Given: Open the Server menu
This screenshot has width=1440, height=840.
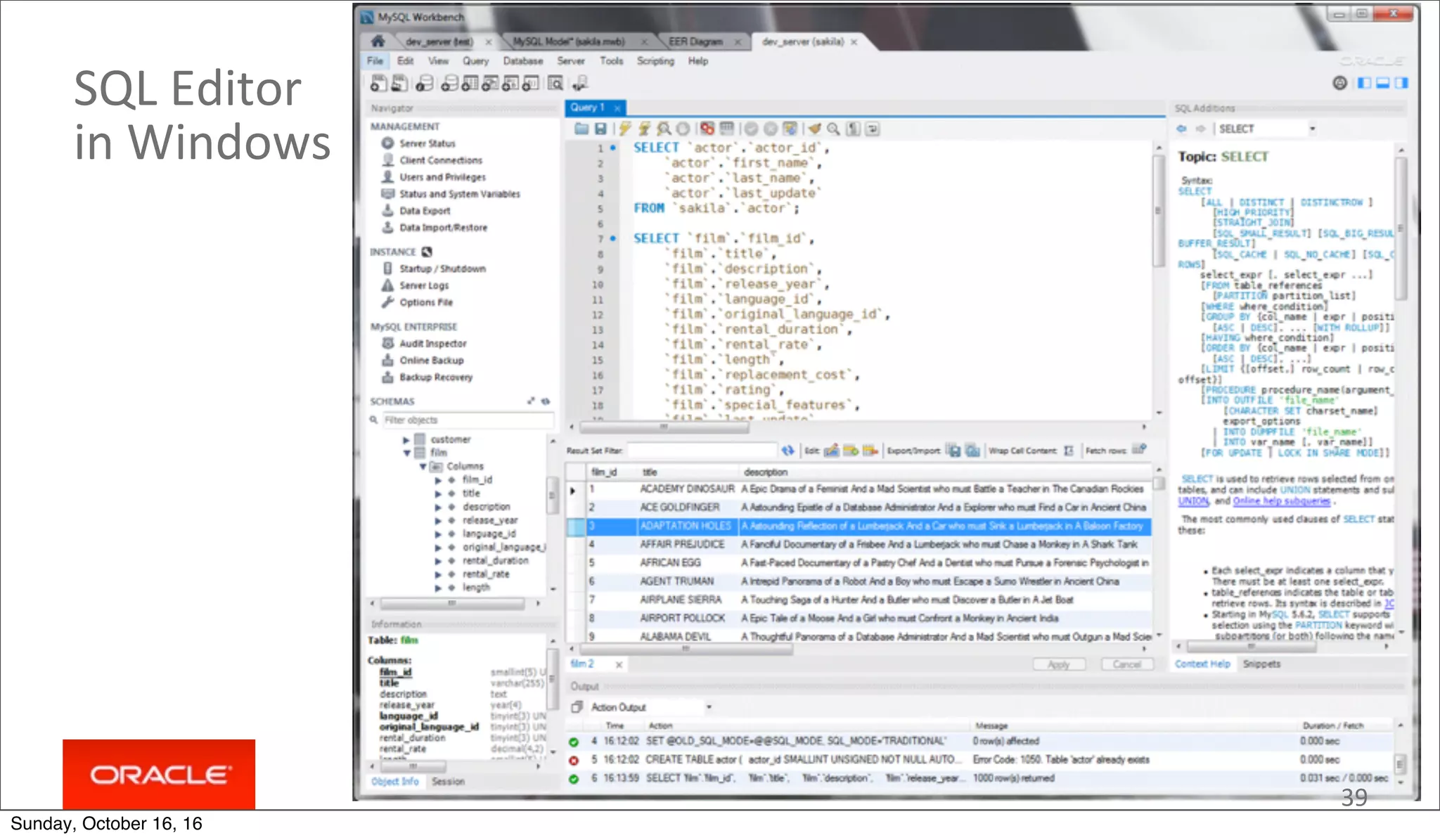Looking at the screenshot, I should click(570, 61).
